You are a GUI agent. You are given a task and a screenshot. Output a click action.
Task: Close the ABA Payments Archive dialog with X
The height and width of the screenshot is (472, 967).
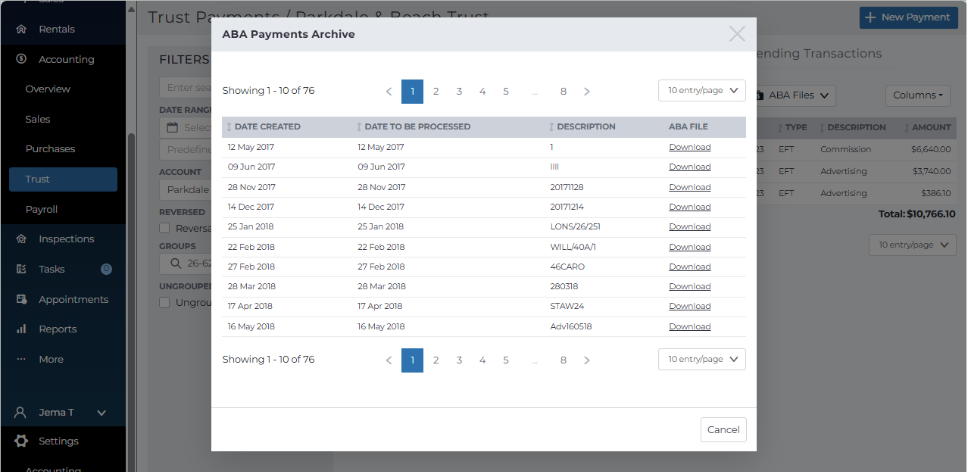[x=737, y=34]
